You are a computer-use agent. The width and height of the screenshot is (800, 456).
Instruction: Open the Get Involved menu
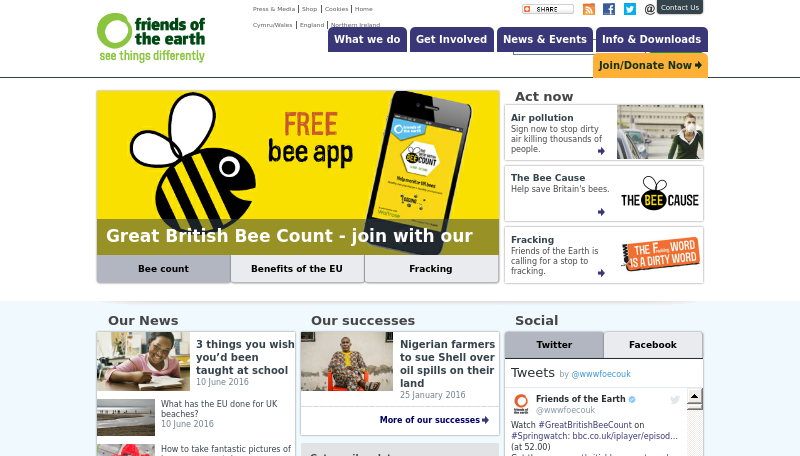pyautogui.click(x=452, y=39)
